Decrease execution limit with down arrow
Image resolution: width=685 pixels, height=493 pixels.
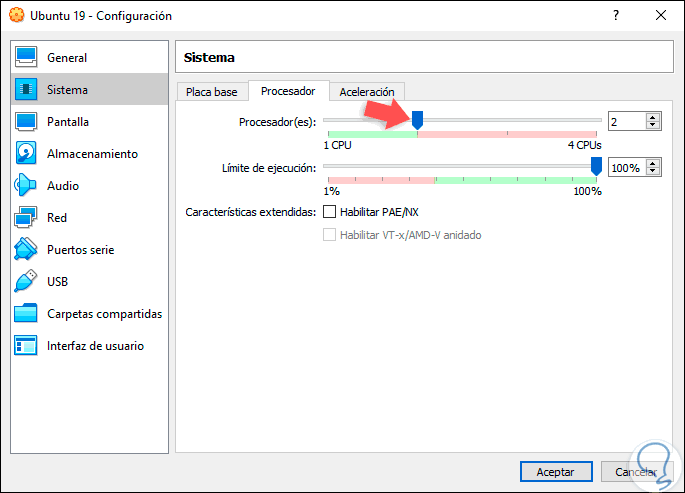(653, 172)
